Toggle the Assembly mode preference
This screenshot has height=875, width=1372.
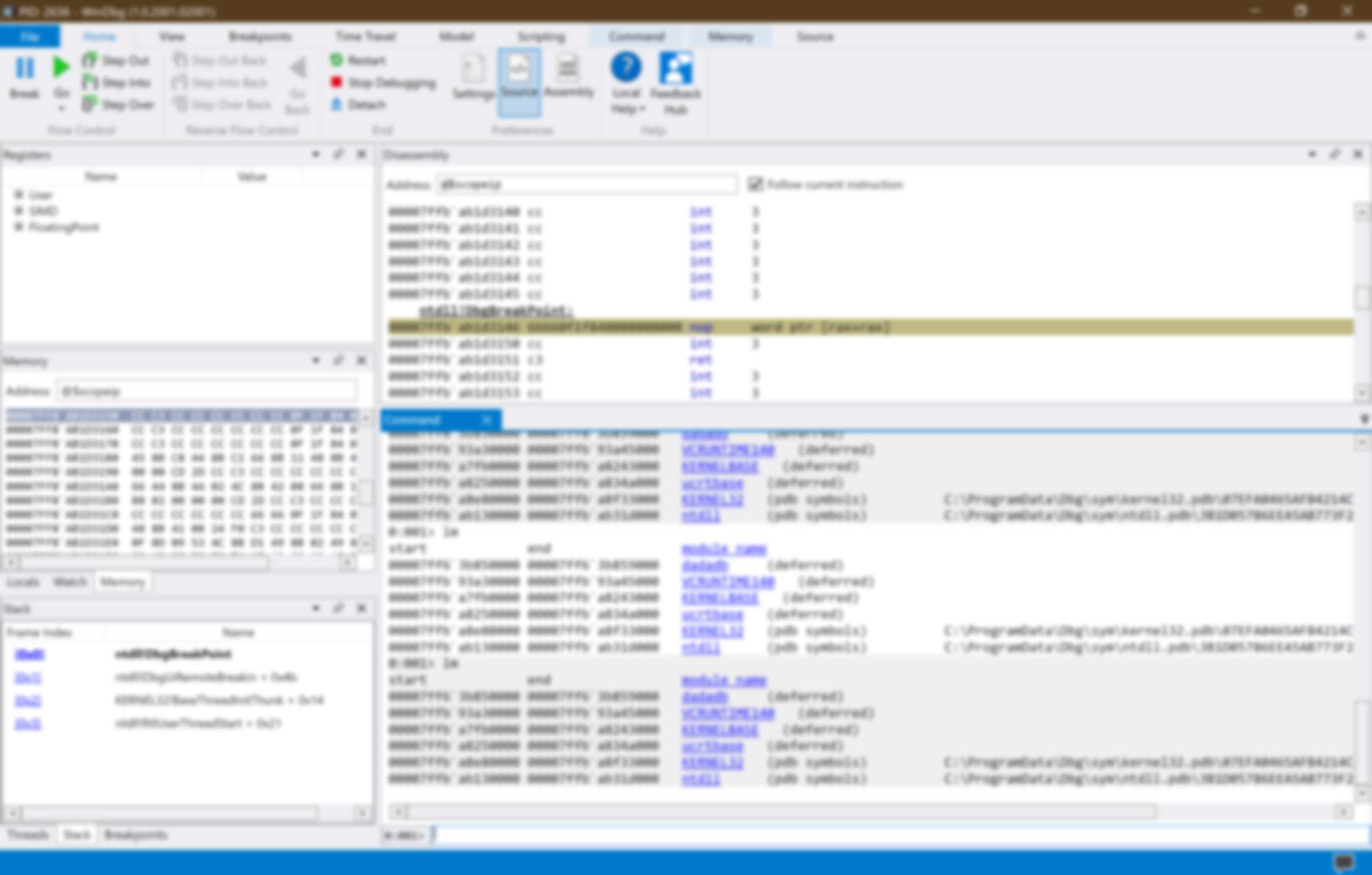568,77
